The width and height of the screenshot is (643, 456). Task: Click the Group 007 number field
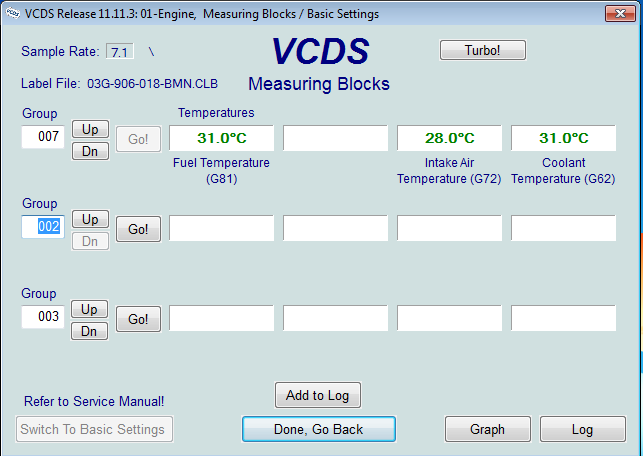coord(43,137)
